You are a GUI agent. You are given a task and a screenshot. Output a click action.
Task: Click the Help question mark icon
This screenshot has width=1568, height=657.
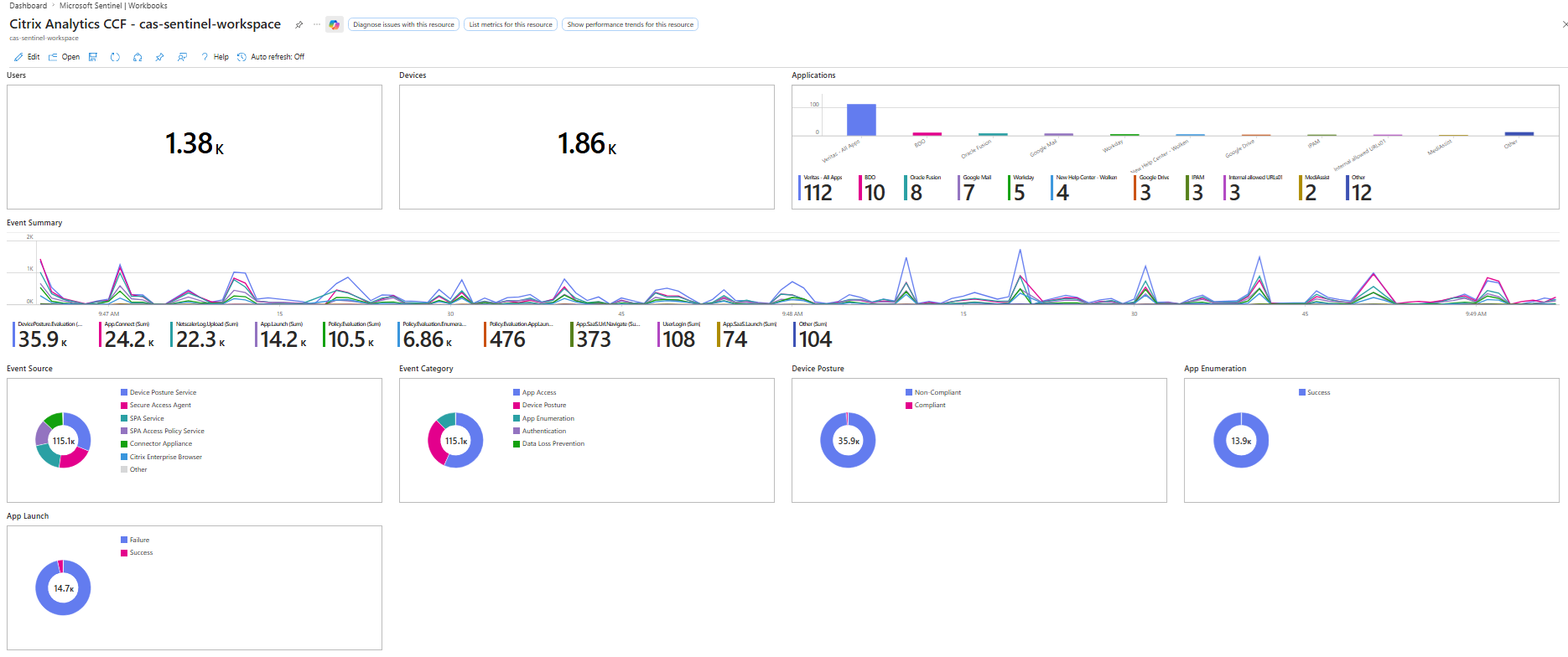coord(205,57)
